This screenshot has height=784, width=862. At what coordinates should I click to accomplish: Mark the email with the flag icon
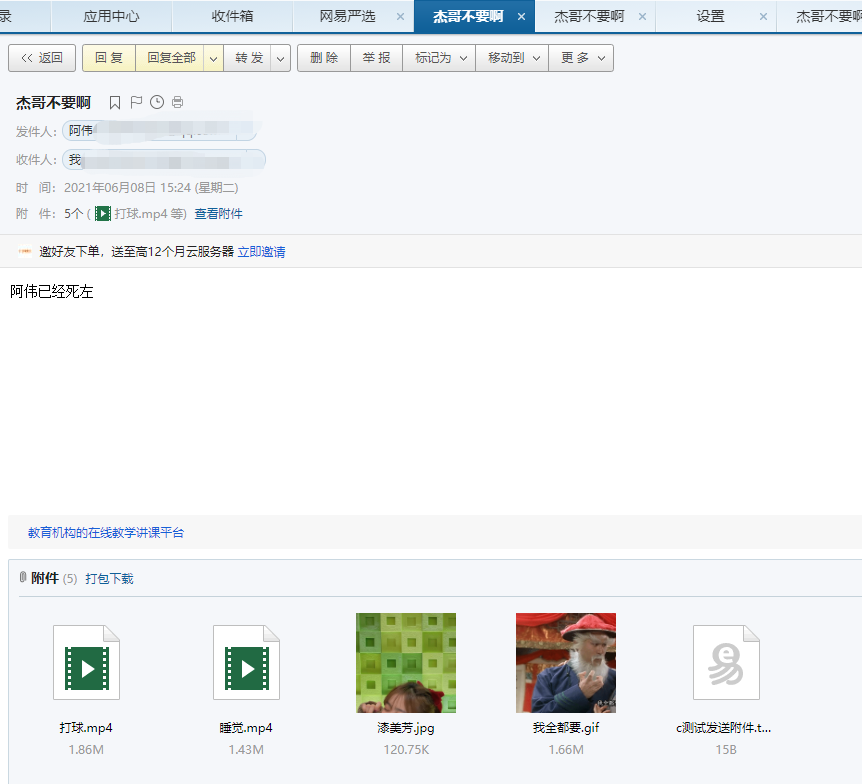pyautogui.click(x=136, y=102)
